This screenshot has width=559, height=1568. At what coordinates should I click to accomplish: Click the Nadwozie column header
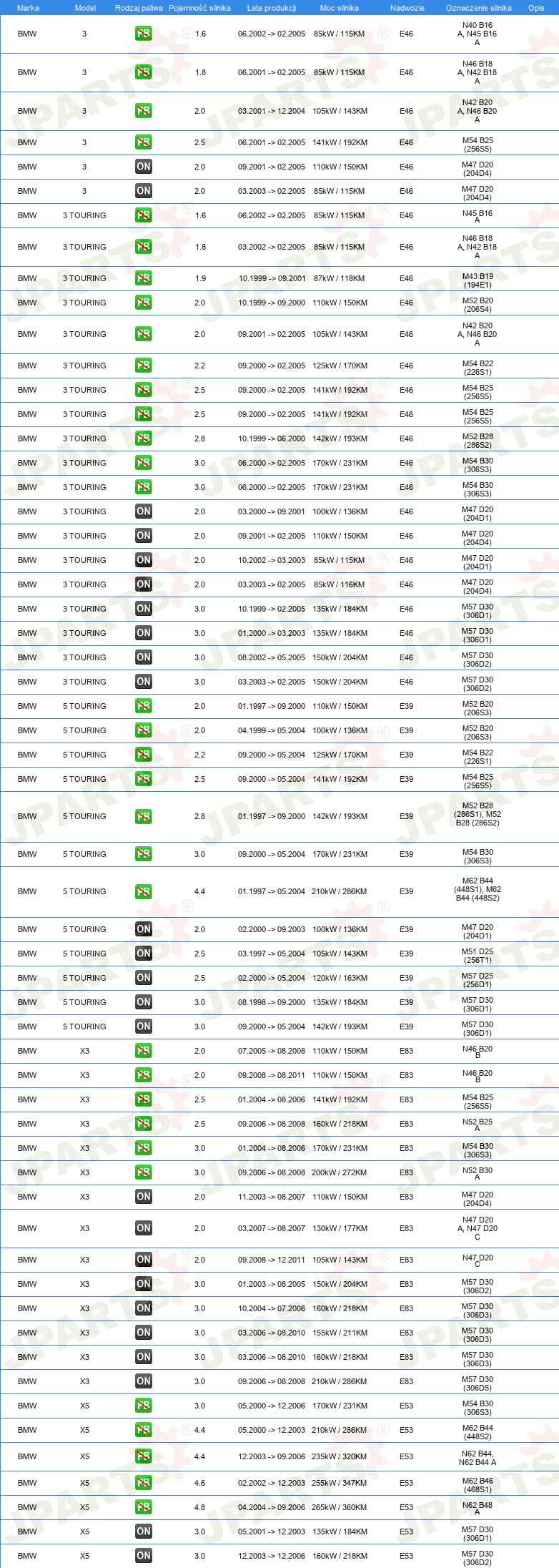click(407, 8)
